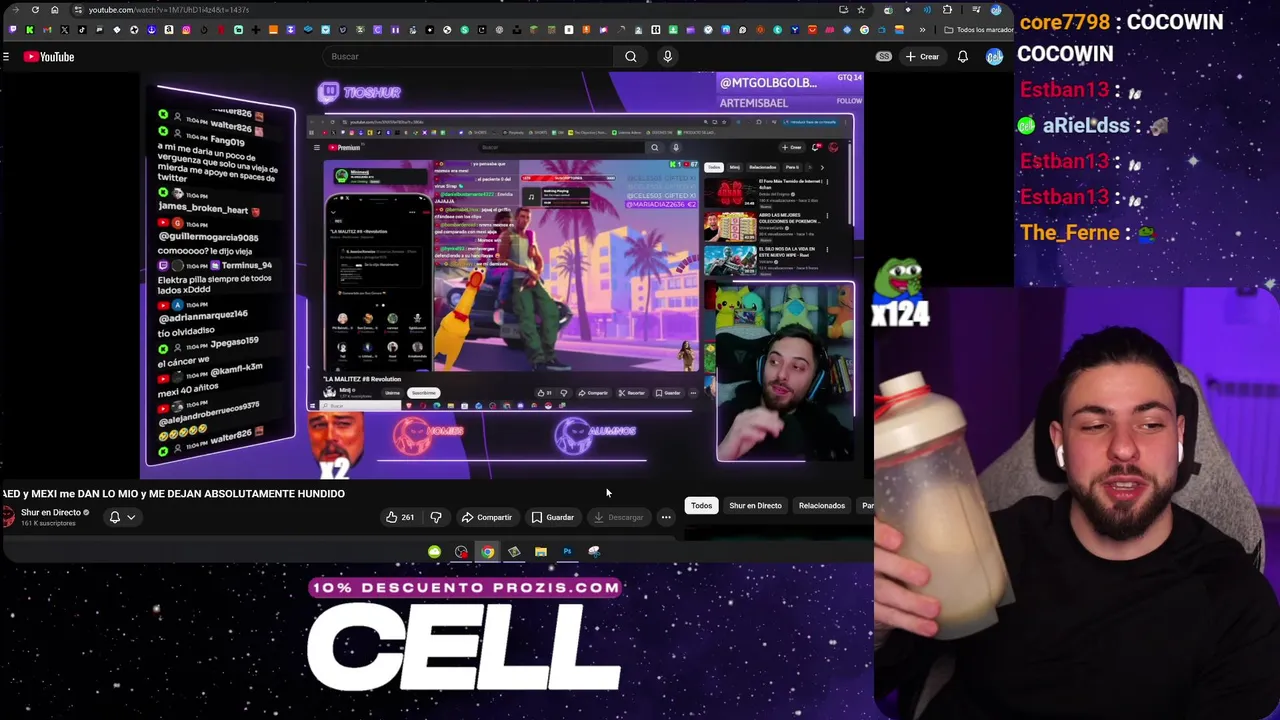The image size is (1280, 720).
Task: Open the Amazon bookmark icon
Action: (169, 29)
